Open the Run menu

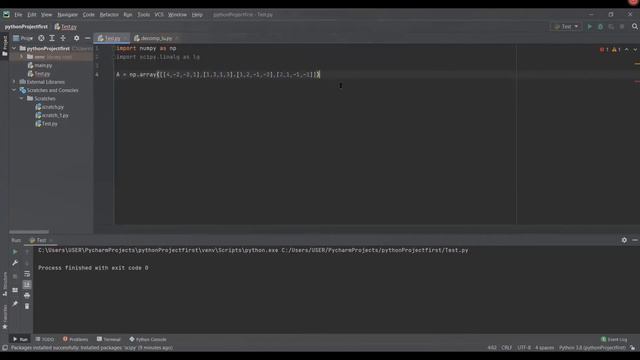click(x=128, y=15)
